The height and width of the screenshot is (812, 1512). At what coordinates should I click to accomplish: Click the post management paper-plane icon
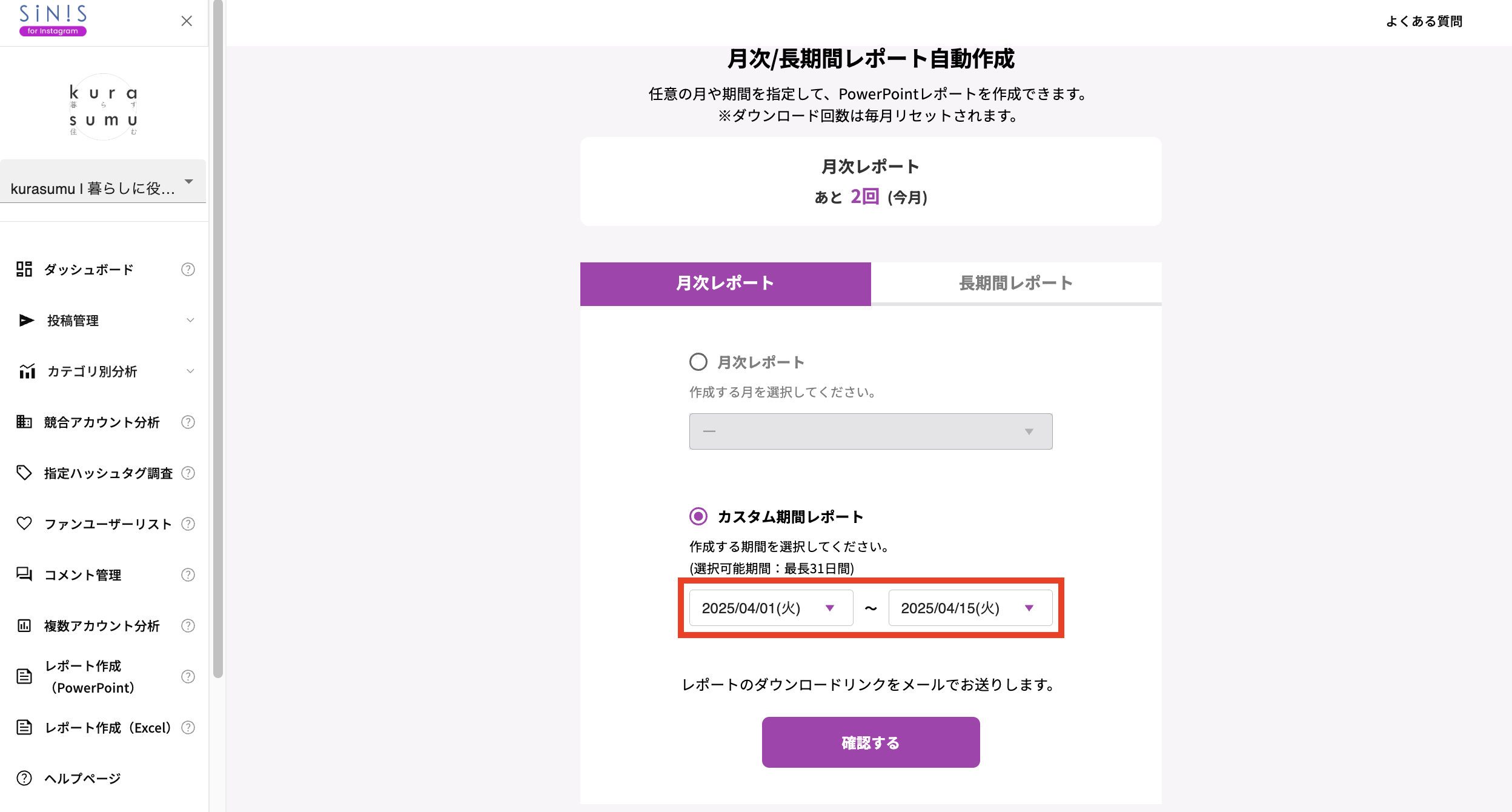point(26,320)
